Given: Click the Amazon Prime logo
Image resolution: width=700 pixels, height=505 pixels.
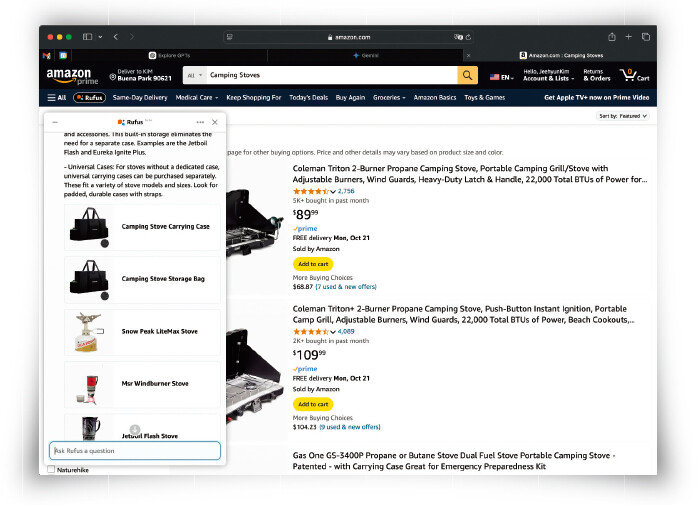Looking at the screenshot, I should pos(68,76).
